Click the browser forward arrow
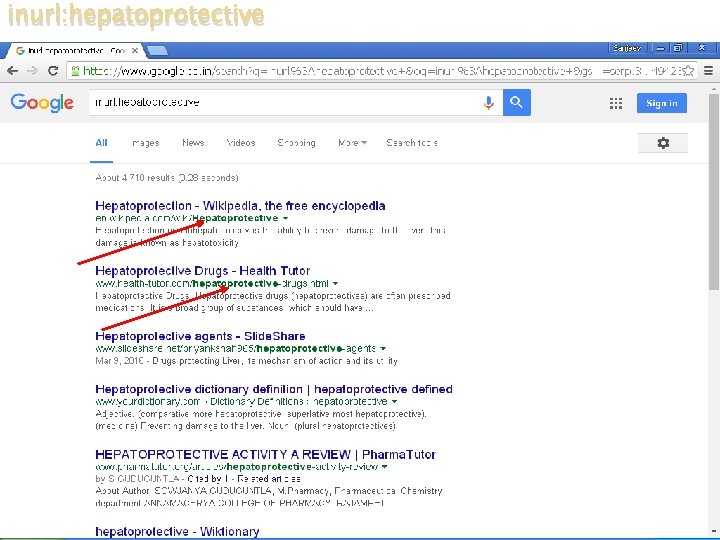Viewport: 720px width, 540px height. [32, 71]
